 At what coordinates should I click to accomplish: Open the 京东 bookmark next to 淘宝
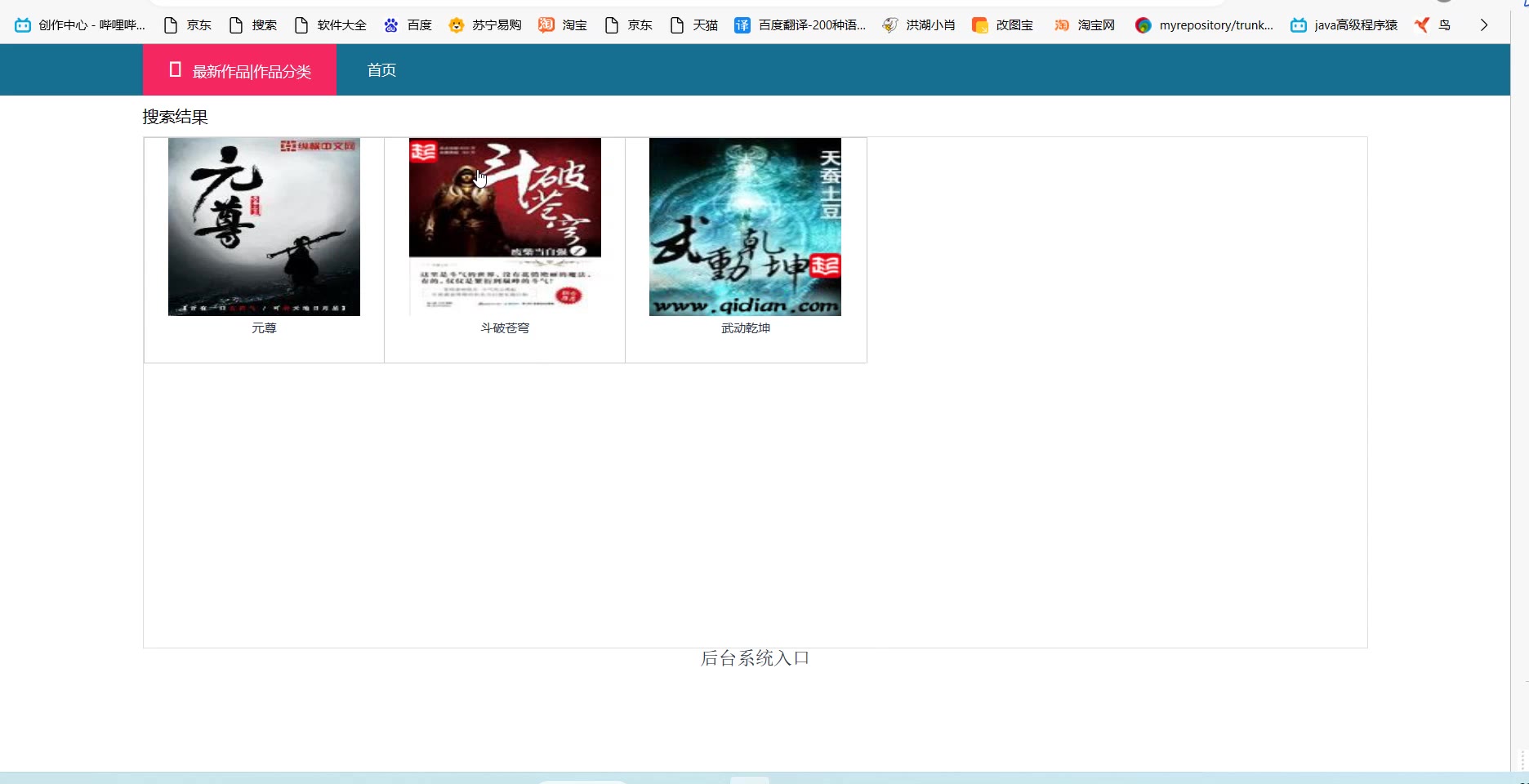629,25
